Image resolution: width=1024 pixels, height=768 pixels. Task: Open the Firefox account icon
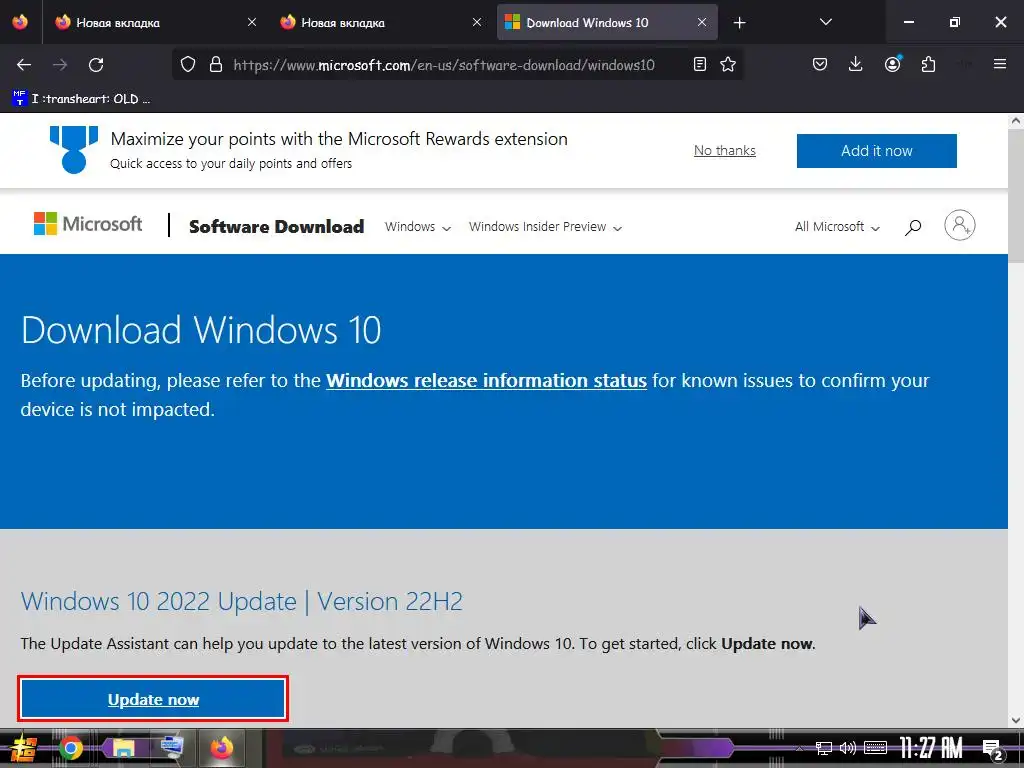(893, 64)
